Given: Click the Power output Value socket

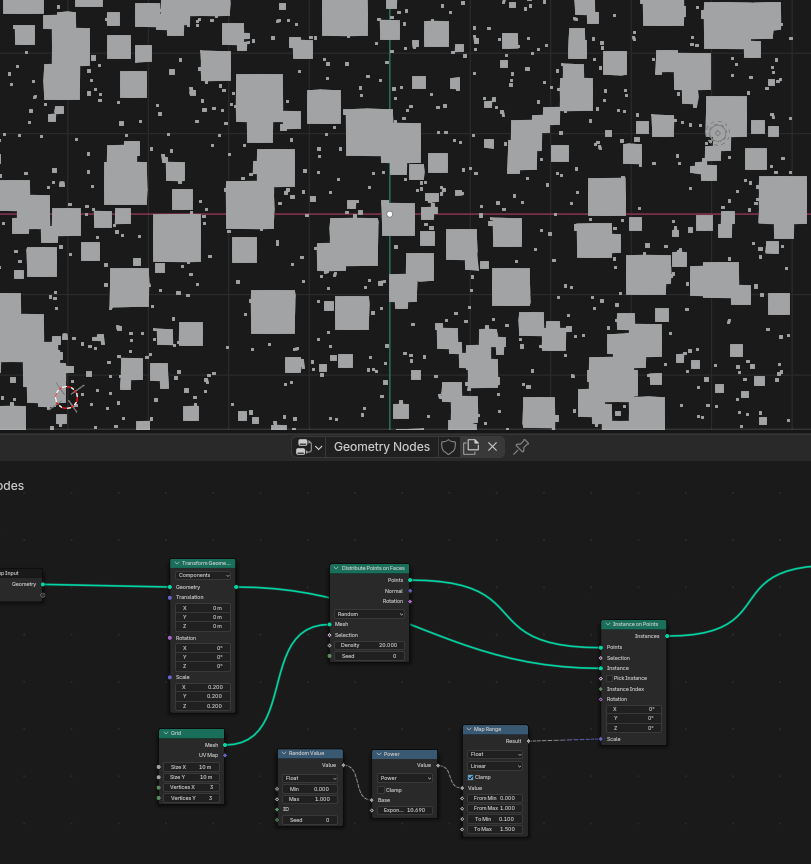Looking at the screenshot, I should click(438, 765).
